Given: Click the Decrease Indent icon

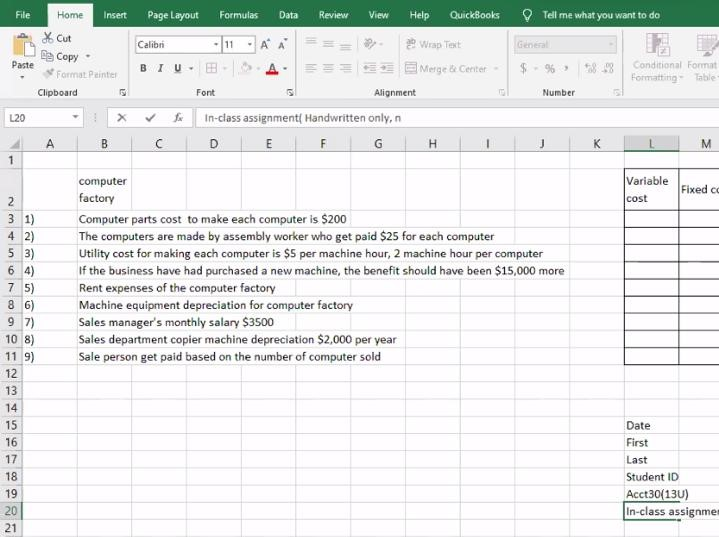Looking at the screenshot, I should tap(369, 68).
